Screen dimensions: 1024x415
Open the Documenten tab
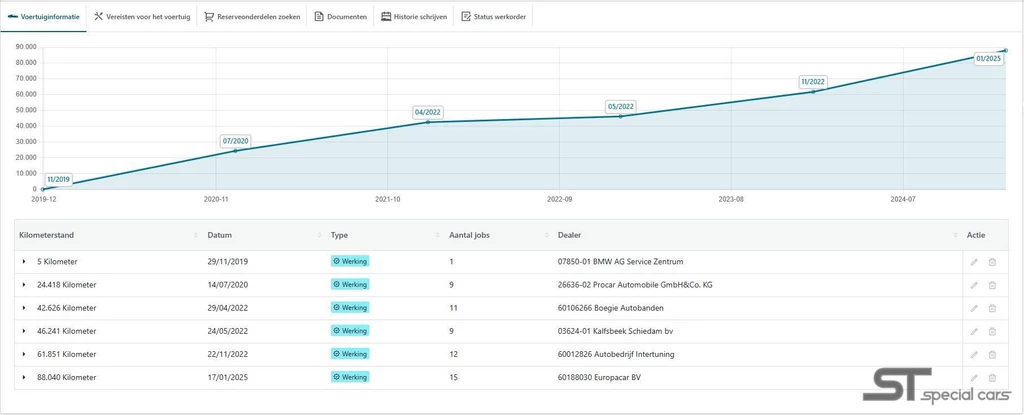click(340, 17)
